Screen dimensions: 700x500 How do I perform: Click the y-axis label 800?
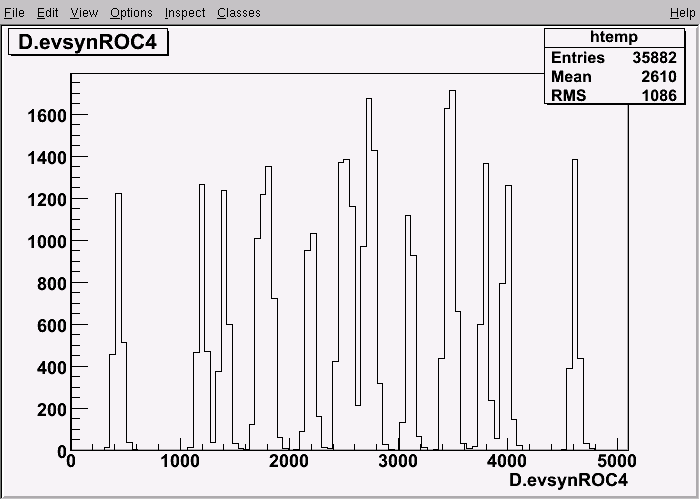point(52,284)
